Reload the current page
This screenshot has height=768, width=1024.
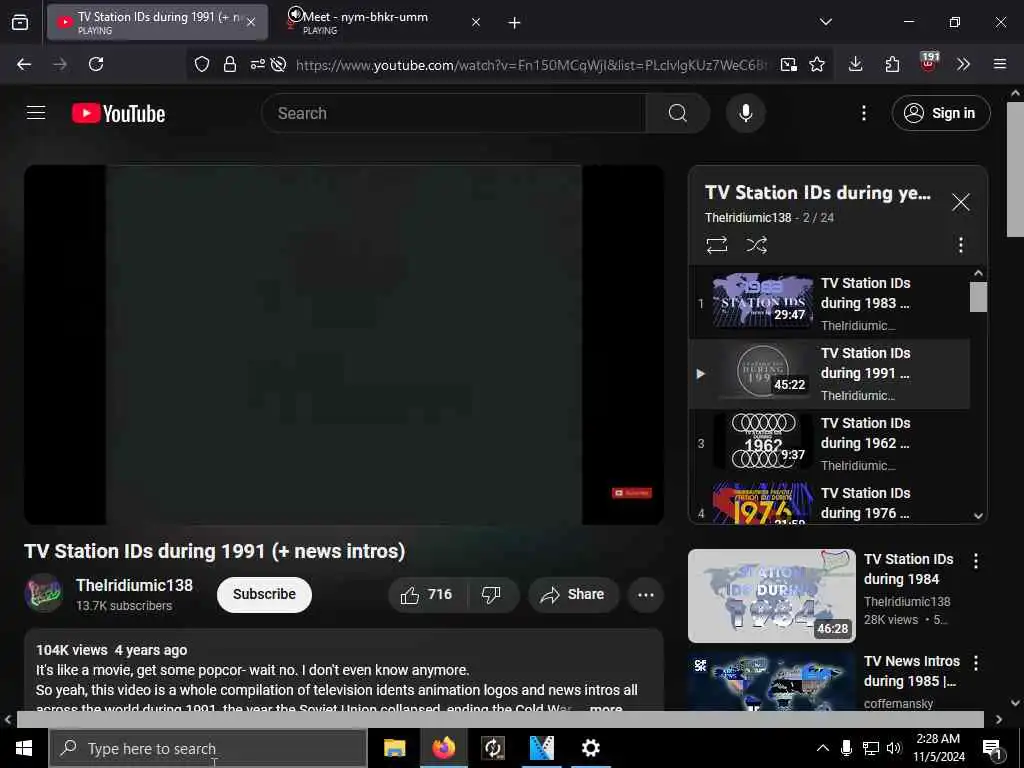(96, 64)
